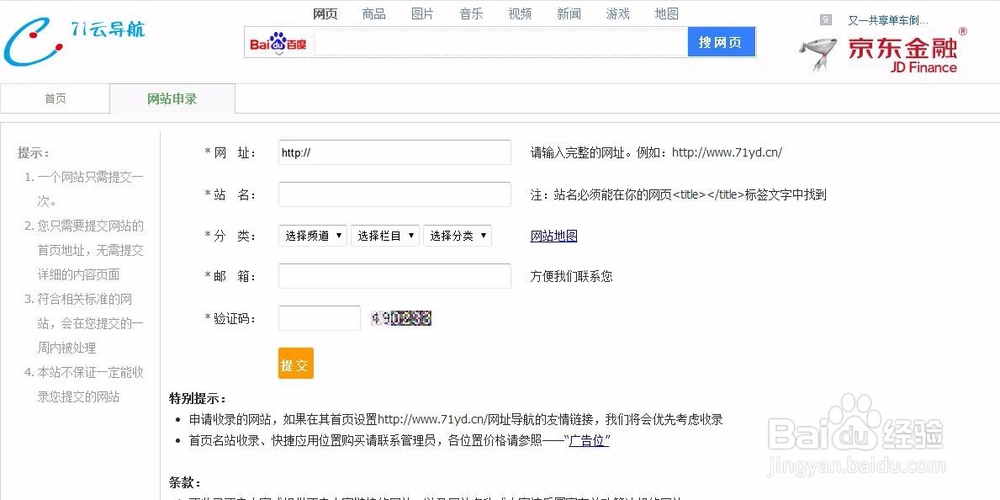Click the 条款 heading text
1000x500 pixels.
coord(186,482)
